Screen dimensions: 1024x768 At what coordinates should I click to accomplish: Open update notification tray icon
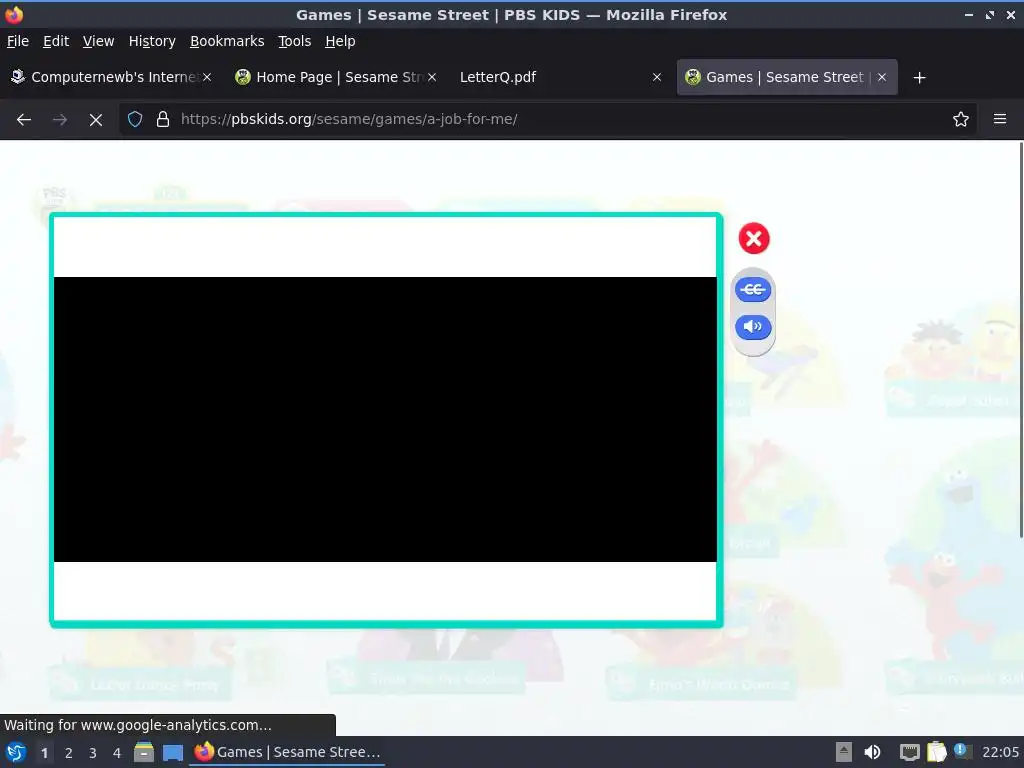tap(961, 750)
